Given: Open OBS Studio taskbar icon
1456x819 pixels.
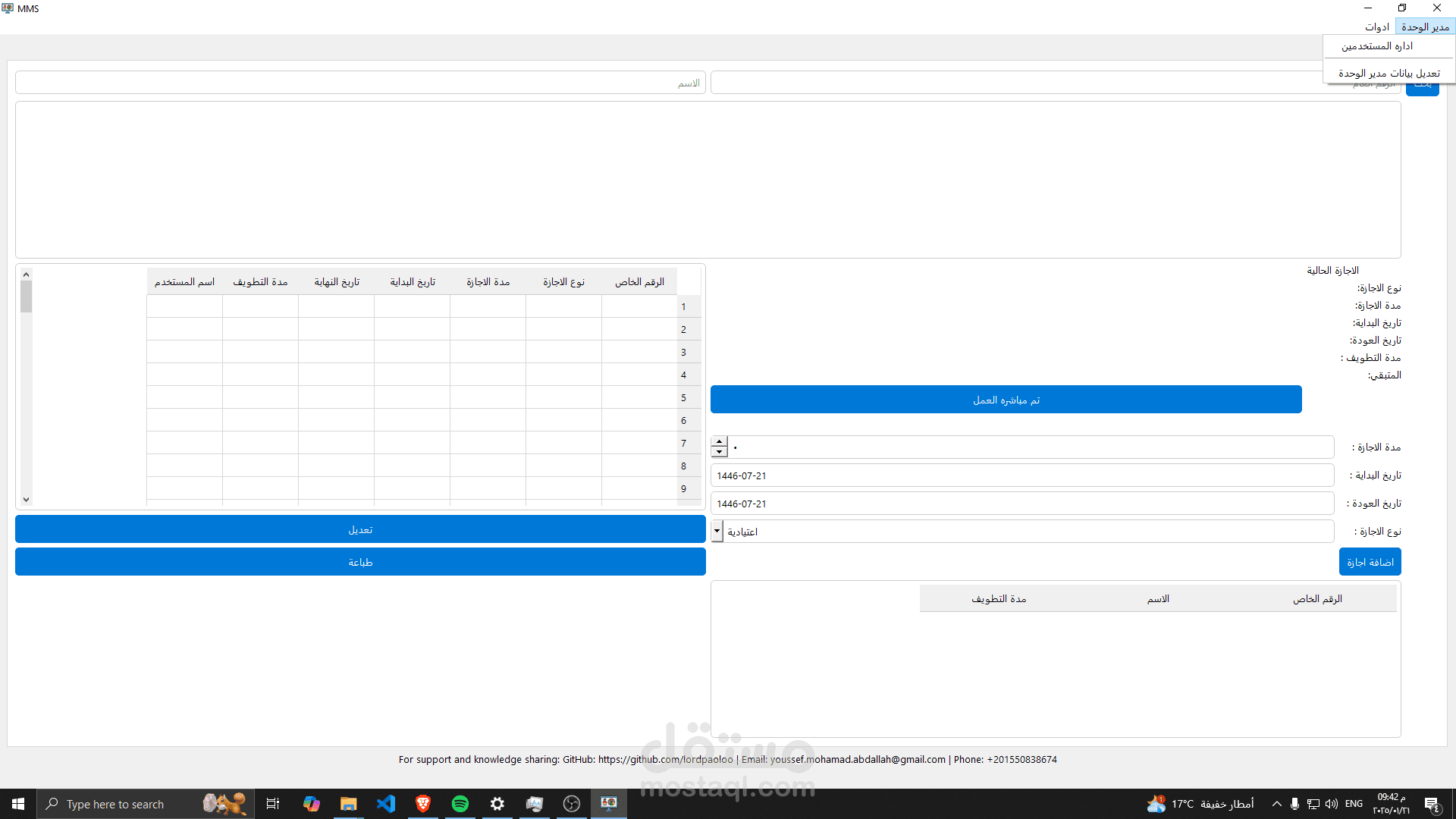Looking at the screenshot, I should tap(572, 804).
